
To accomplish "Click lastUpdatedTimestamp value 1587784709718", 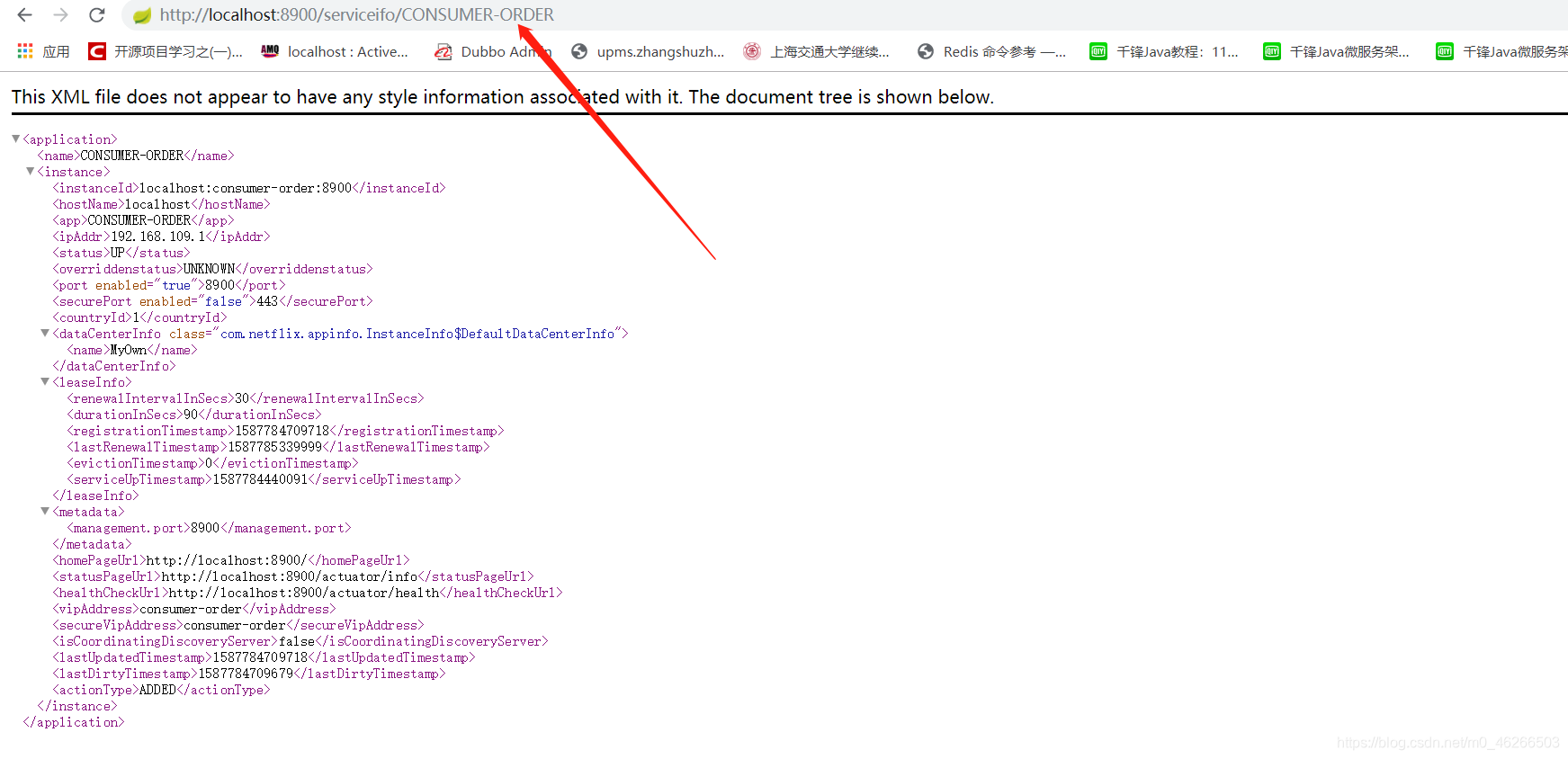I will [x=260, y=657].
